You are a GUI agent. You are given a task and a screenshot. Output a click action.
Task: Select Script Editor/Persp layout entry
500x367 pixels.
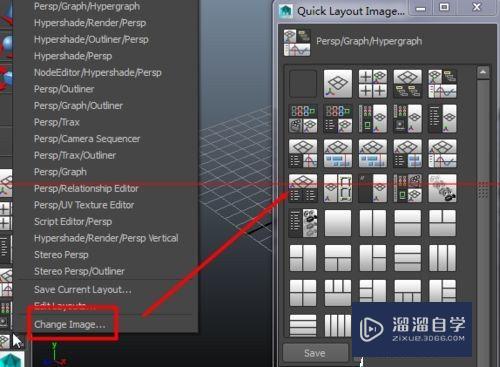[x=73, y=221]
